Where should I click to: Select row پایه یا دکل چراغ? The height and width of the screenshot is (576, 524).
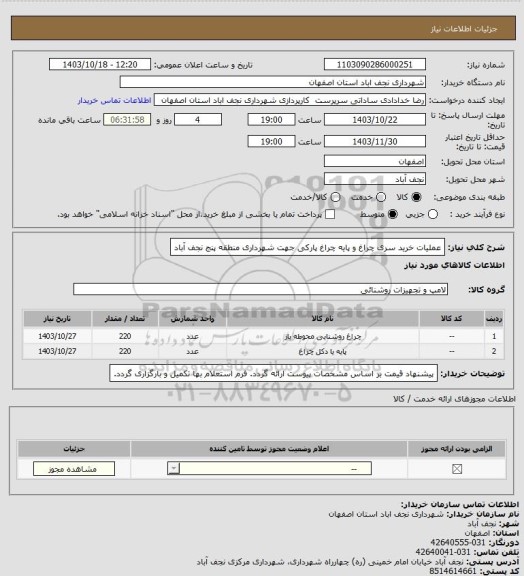[x=263, y=352]
